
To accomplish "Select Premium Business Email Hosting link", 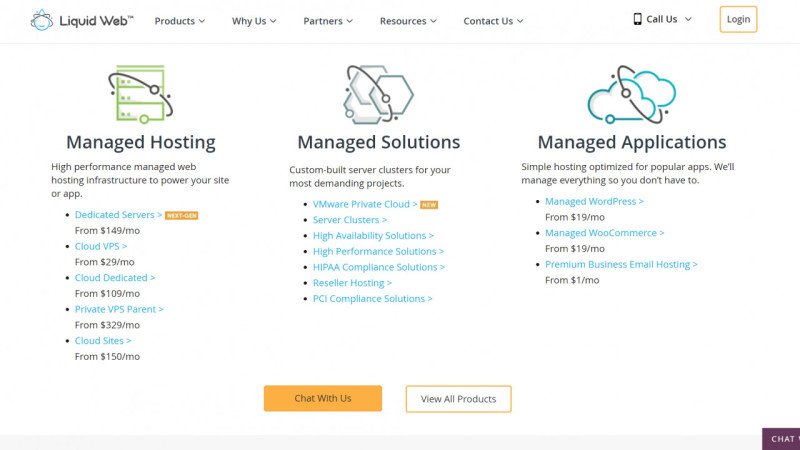I will tap(621, 265).
